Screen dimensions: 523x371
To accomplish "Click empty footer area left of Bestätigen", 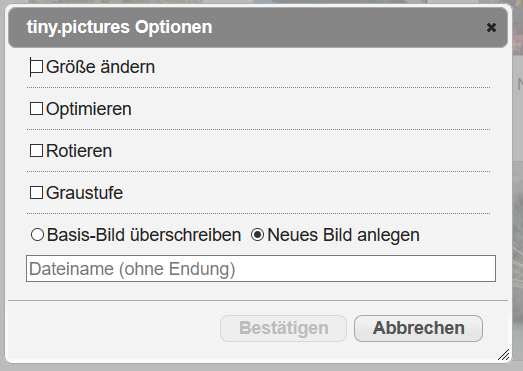I will click(113, 329).
